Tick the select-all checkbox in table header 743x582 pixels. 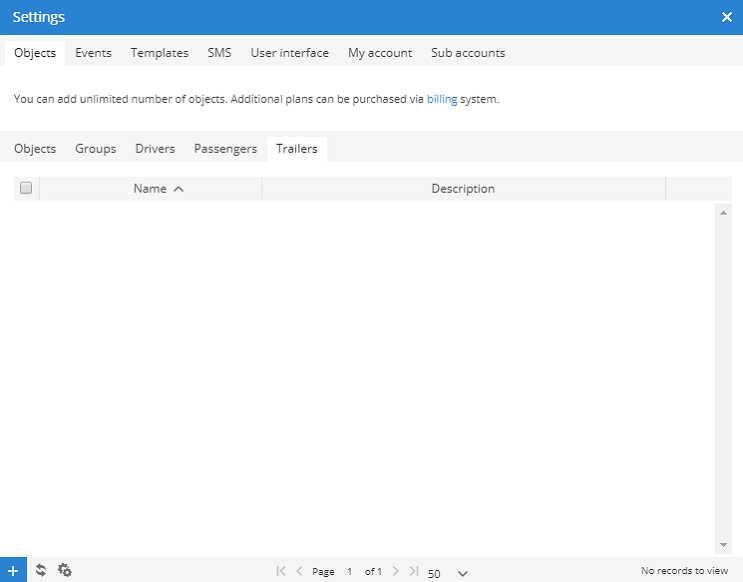[x=26, y=188]
